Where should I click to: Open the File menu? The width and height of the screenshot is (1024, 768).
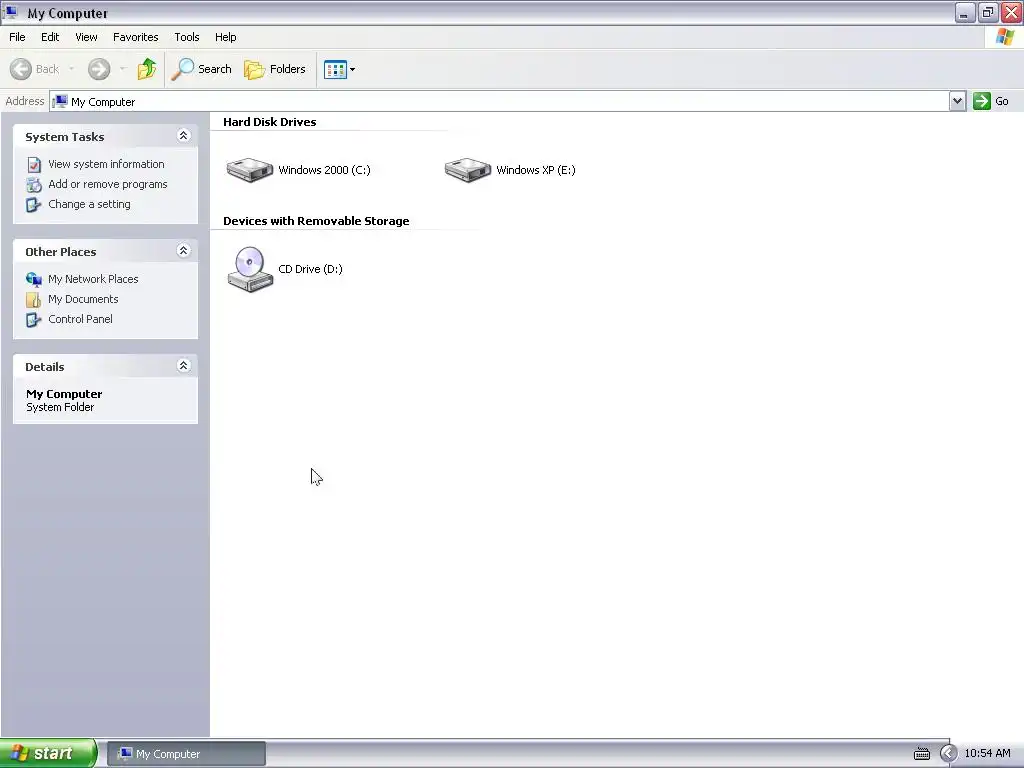[x=17, y=37]
